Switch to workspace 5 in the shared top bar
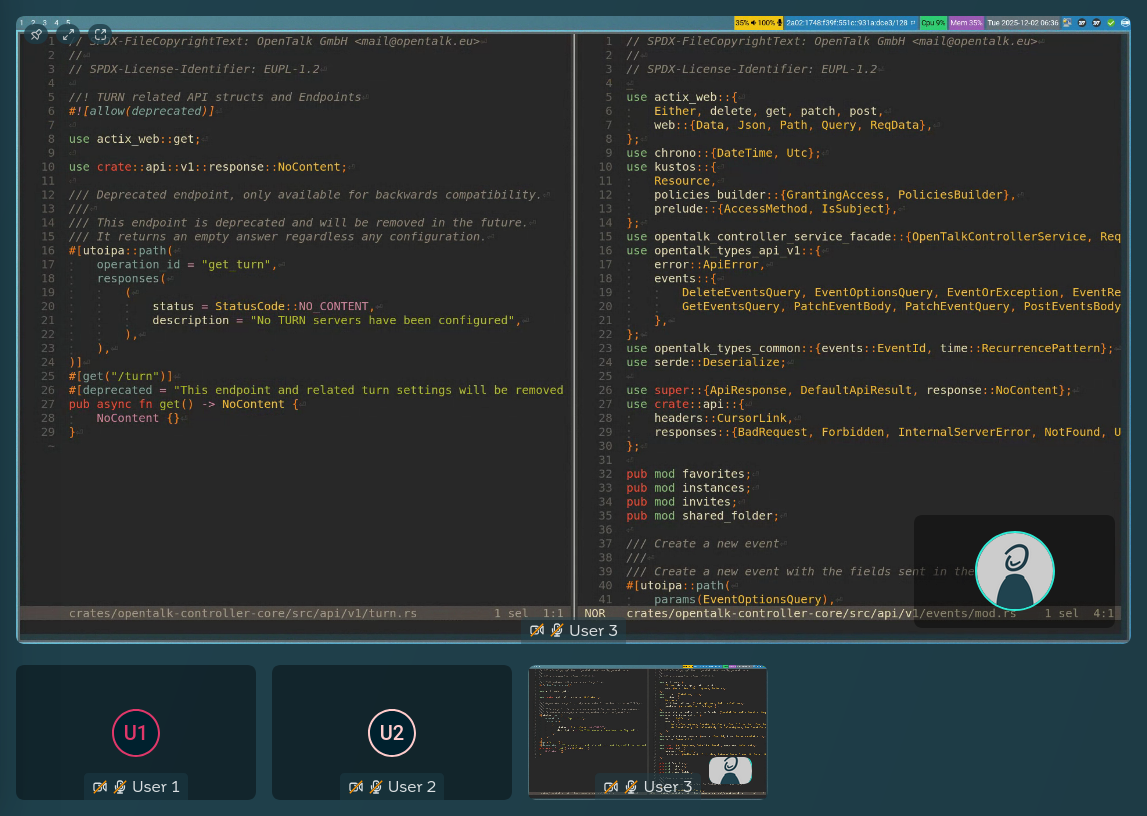The width and height of the screenshot is (1147, 816). tap(67, 22)
